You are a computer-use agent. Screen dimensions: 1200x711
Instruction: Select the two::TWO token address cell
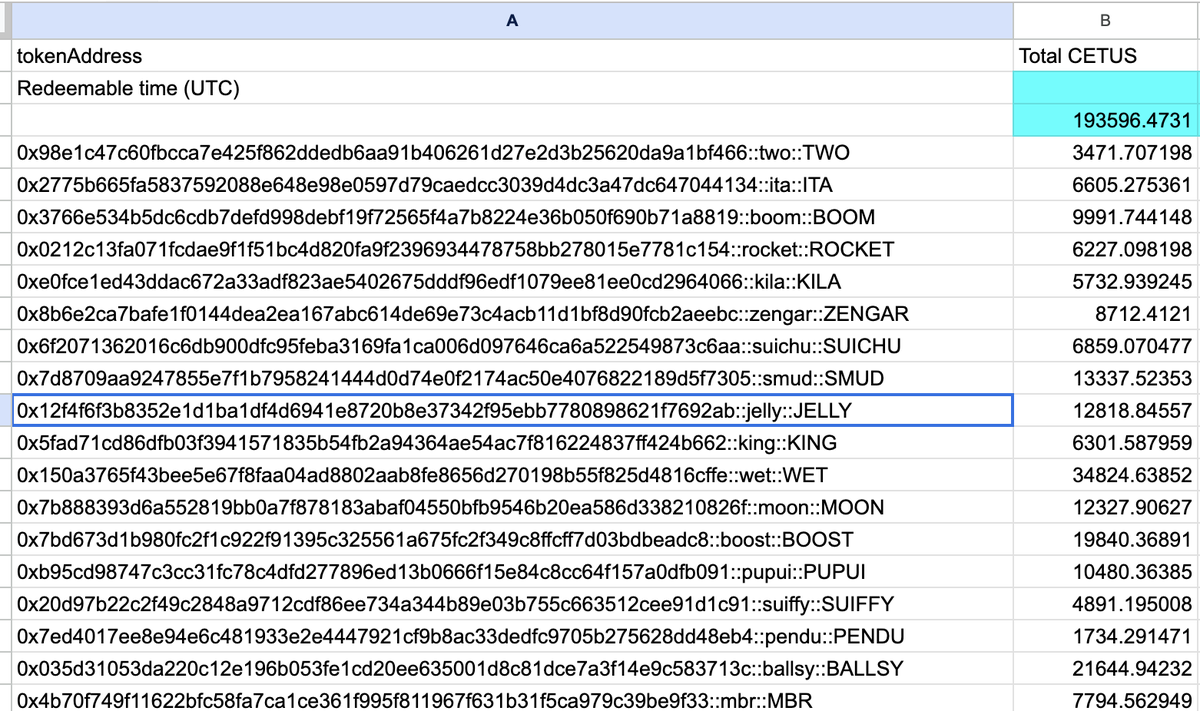click(x=512, y=153)
